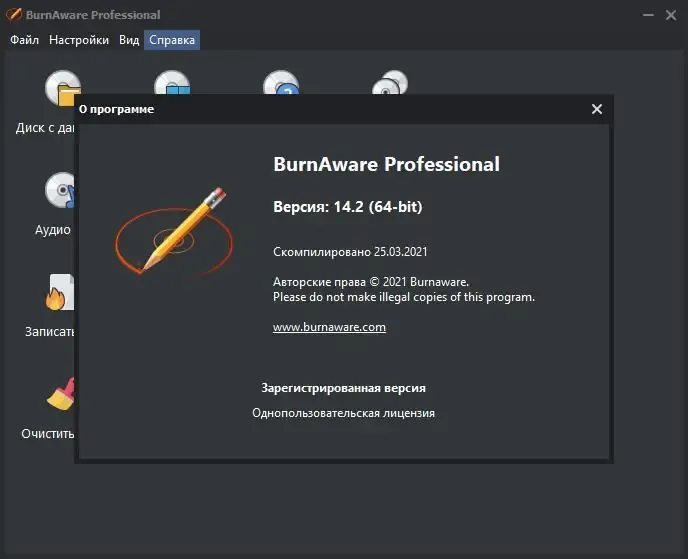Click the Скомпилировано 25.03.2021 text
Viewport: 688px width, 559px height.
click(x=350, y=252)
